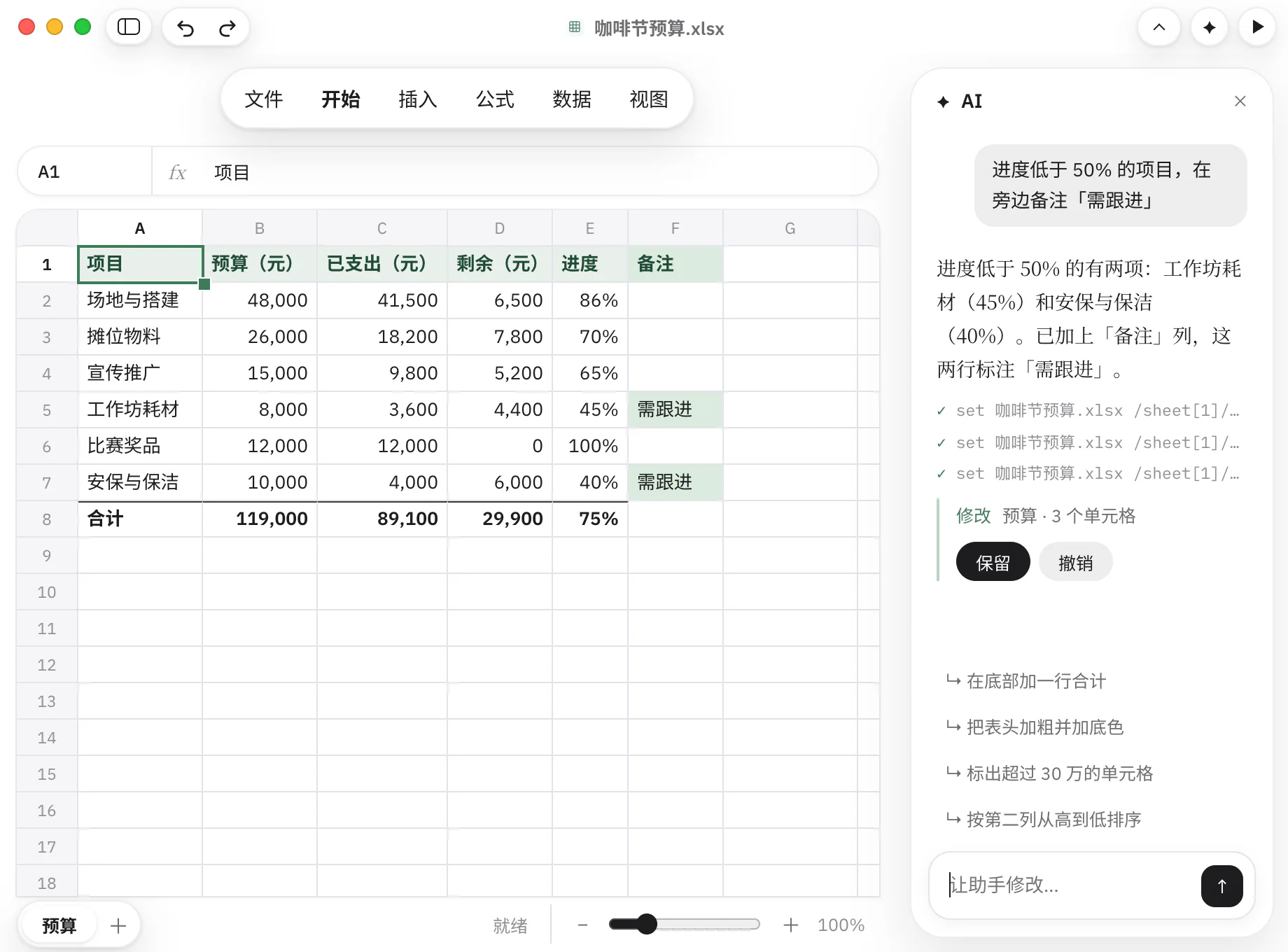
Task: Select column B header
Action: pos(260,228)
